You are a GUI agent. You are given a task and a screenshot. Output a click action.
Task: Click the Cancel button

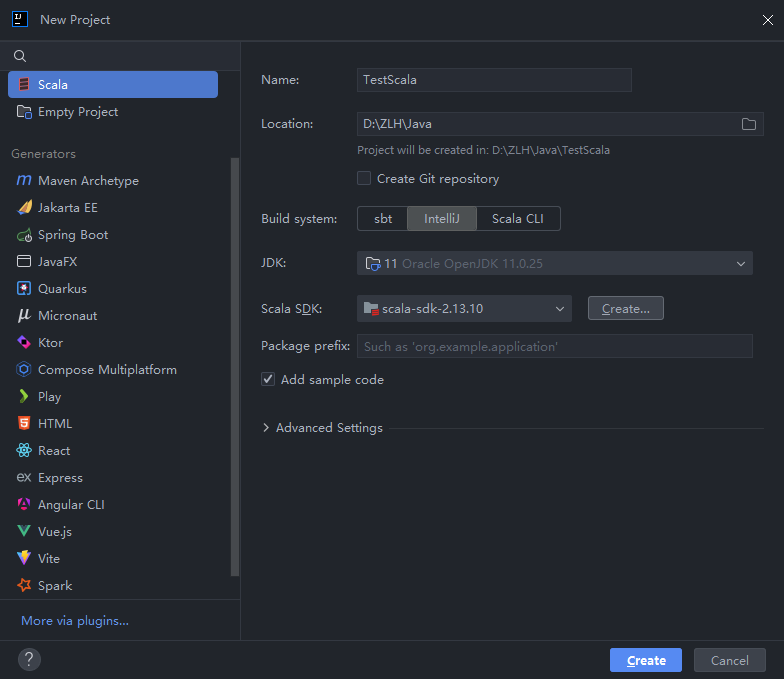pyautogui.click(x=730, y=660)
